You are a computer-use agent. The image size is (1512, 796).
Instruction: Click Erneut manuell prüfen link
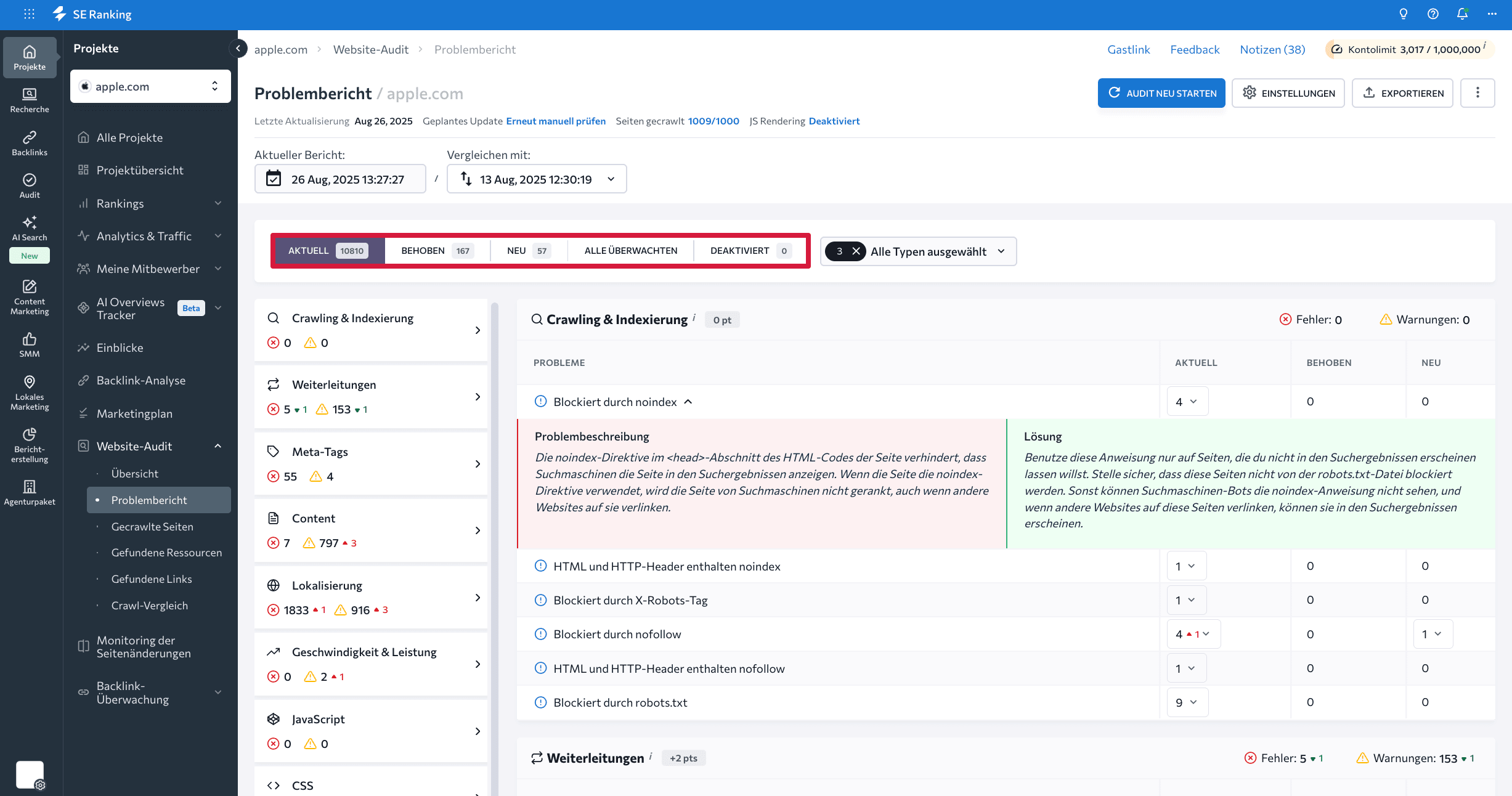pyautogui.click(x=556, y=121)
